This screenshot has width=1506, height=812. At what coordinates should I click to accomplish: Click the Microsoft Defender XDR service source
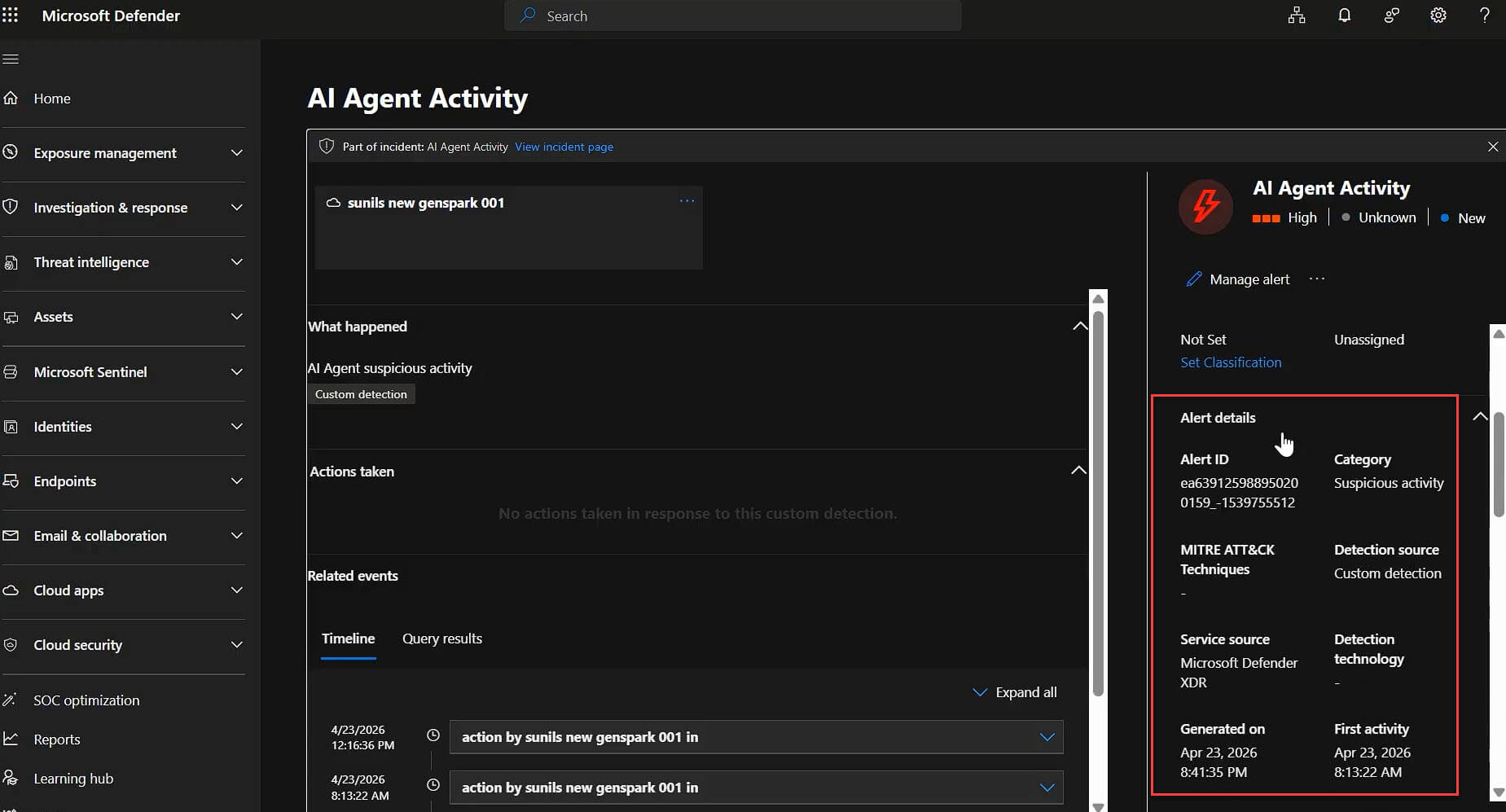[x=1239, y=673]
